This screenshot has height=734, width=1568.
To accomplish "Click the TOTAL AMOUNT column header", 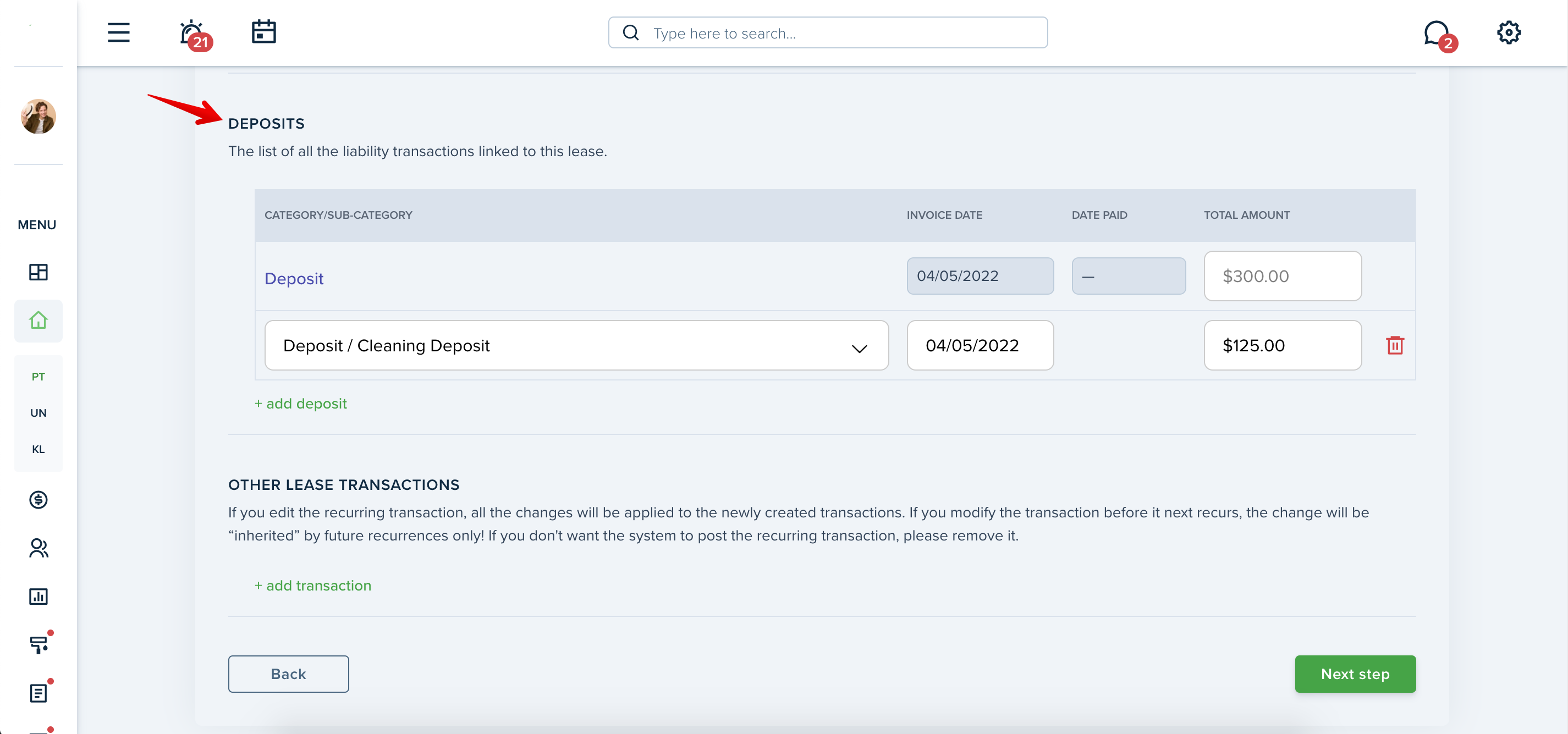I will coord(1247,215).
